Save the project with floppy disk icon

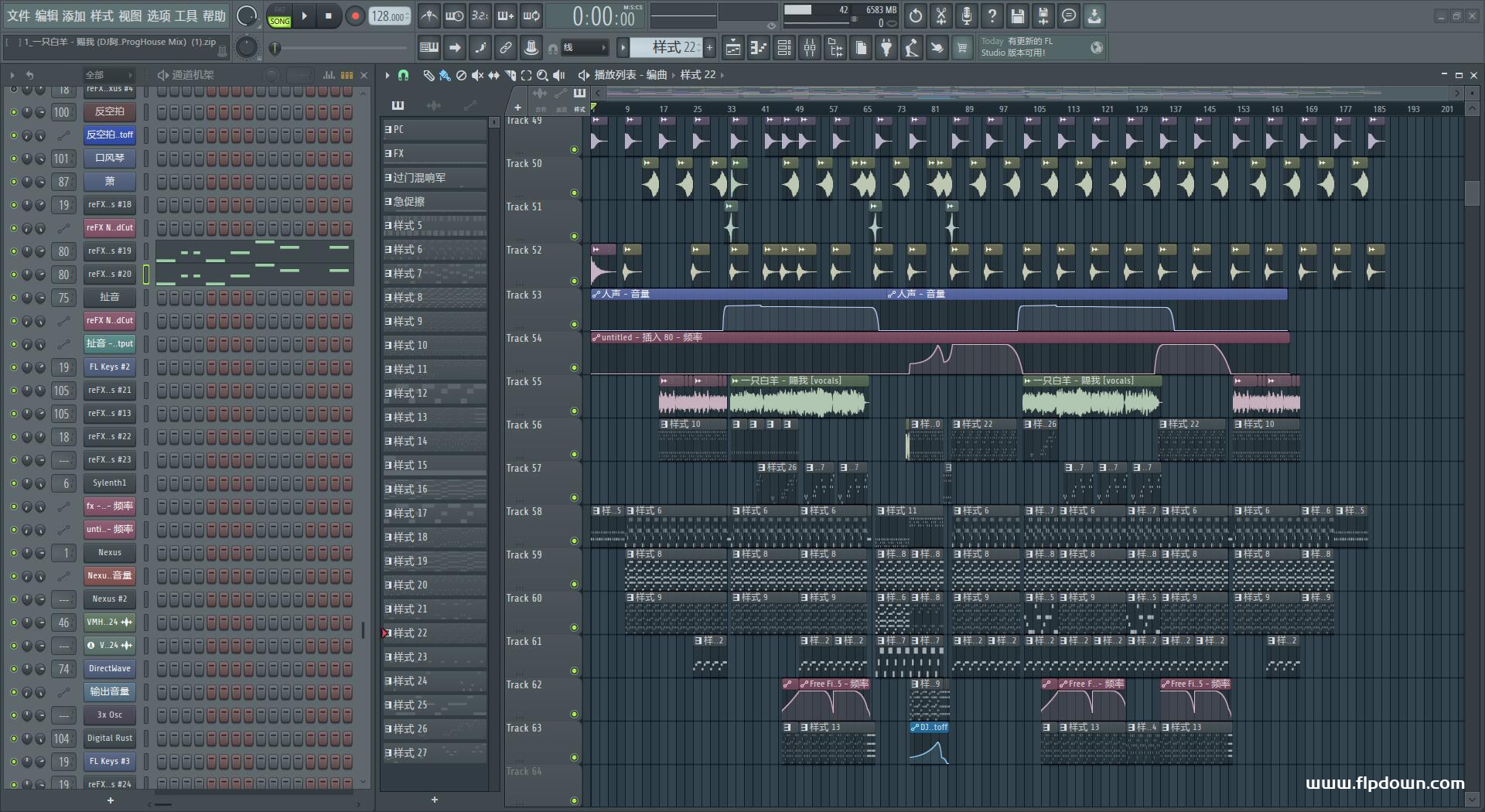tap(1018, 15)
